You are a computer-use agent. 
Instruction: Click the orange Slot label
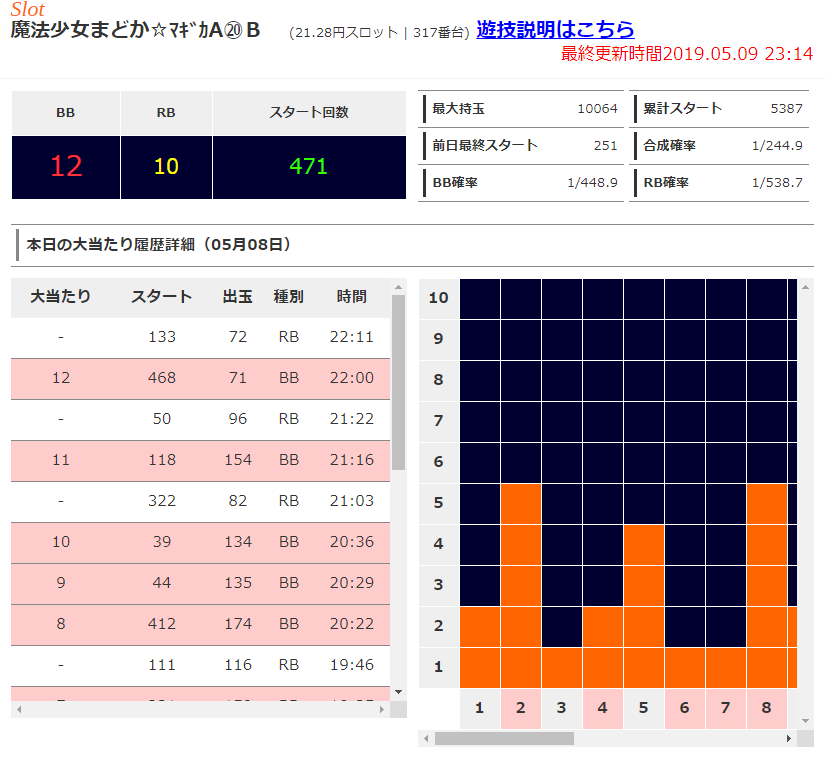[x=27, y=9]
